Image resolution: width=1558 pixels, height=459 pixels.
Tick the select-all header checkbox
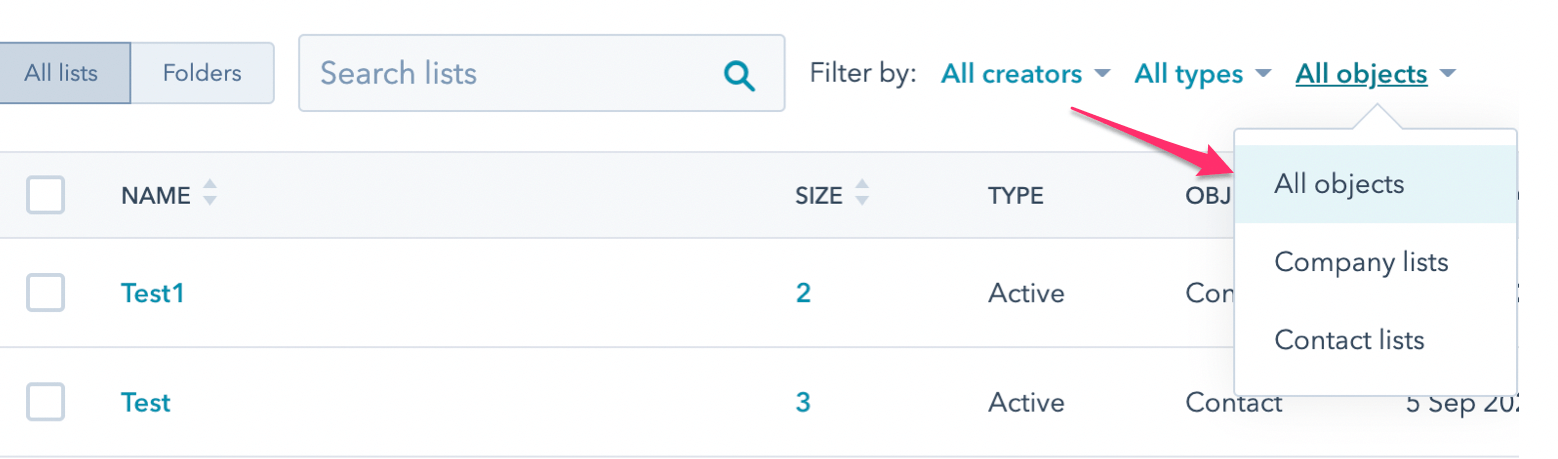[46, 195]
